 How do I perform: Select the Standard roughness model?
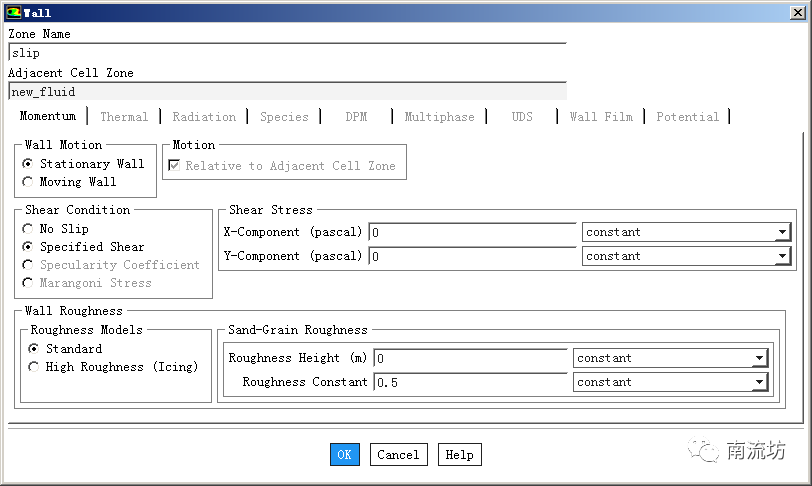[34, 349]
